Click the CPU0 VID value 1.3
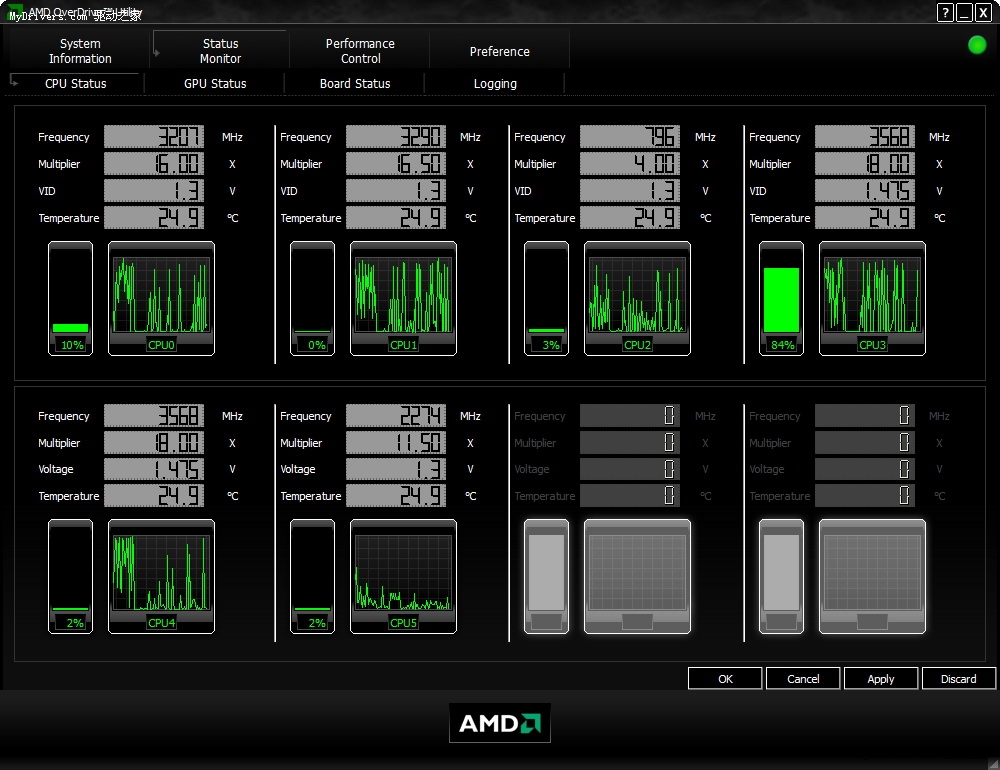The width and height of the screenshot is (1000, 770). pos(154,190)
